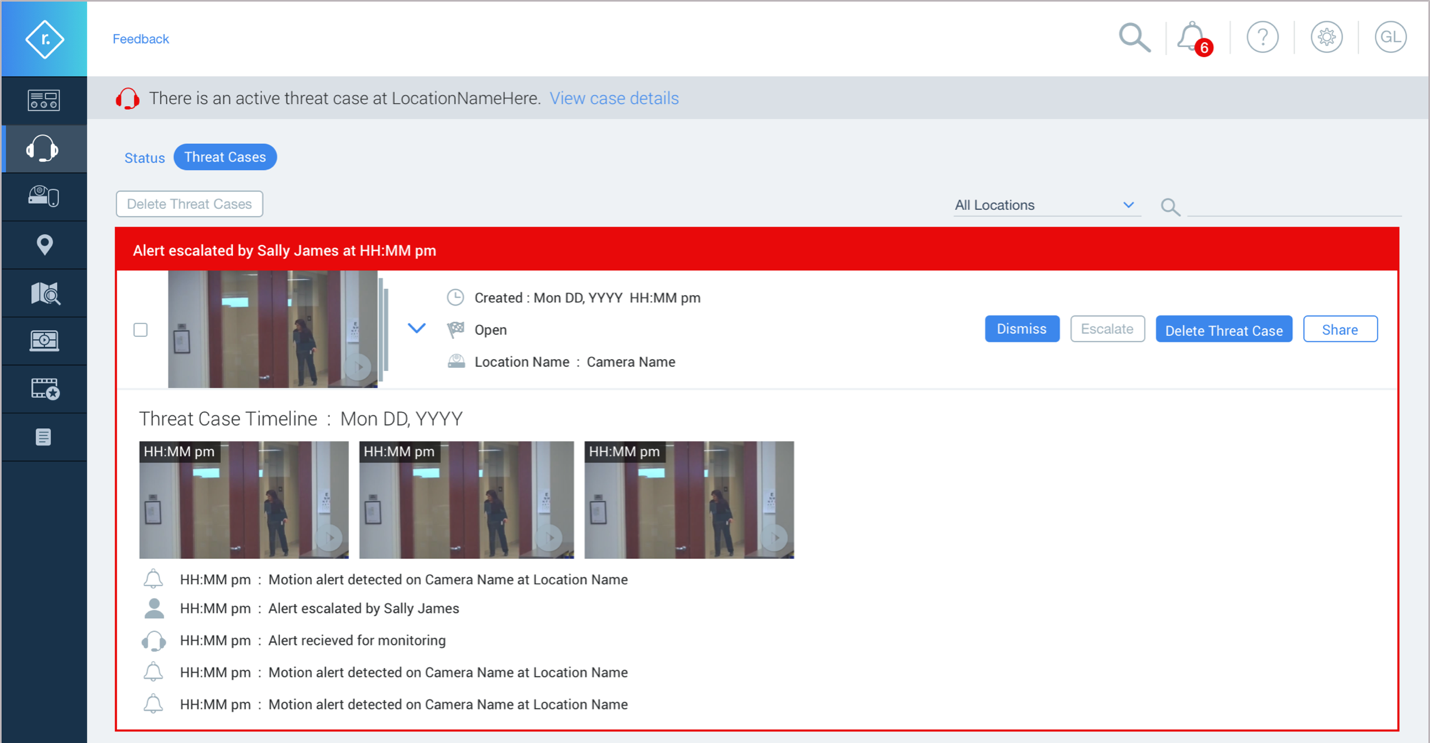
Task: Click the camera icon next to Location Name
Action: (x=456, y=362)
